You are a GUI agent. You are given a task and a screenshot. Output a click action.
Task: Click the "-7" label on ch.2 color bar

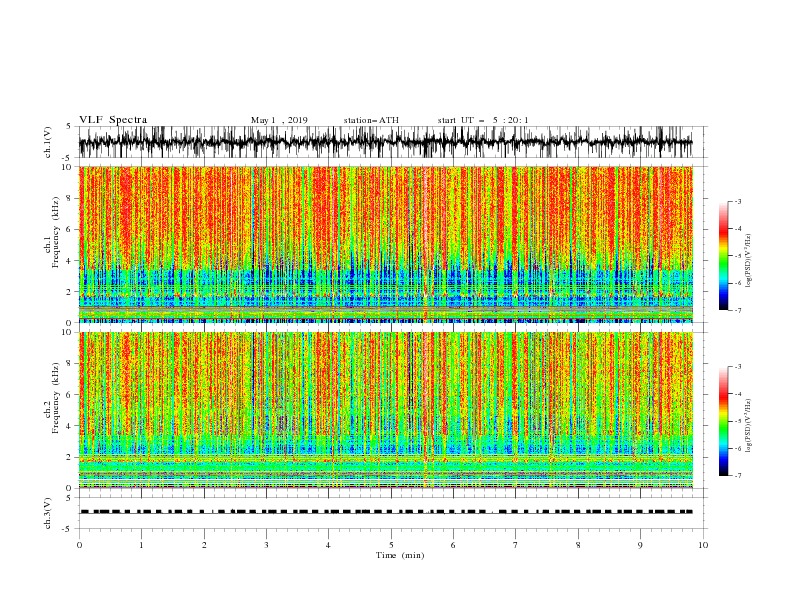[737, 476]
